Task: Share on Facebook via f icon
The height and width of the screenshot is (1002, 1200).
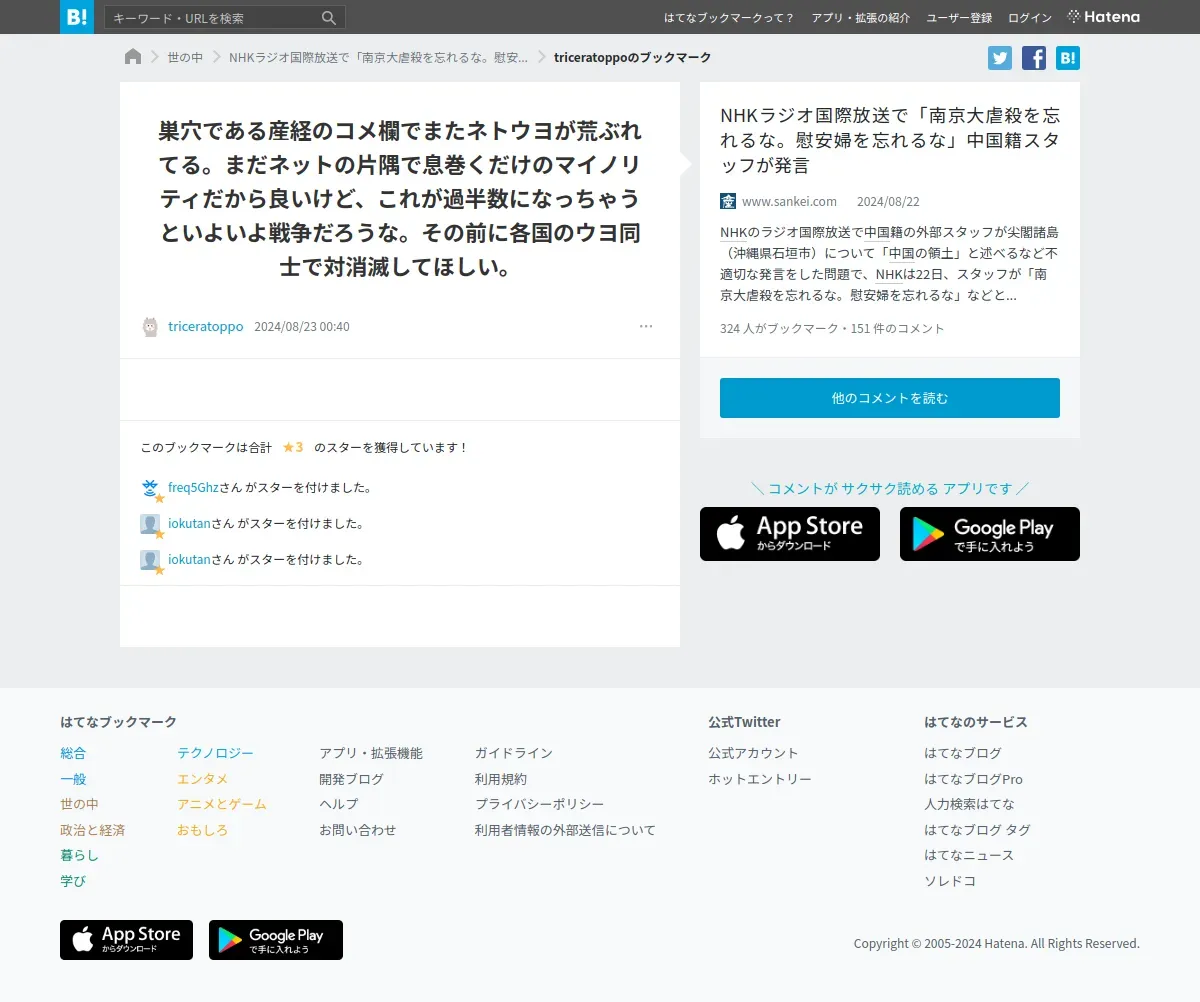Action: 1034,58
